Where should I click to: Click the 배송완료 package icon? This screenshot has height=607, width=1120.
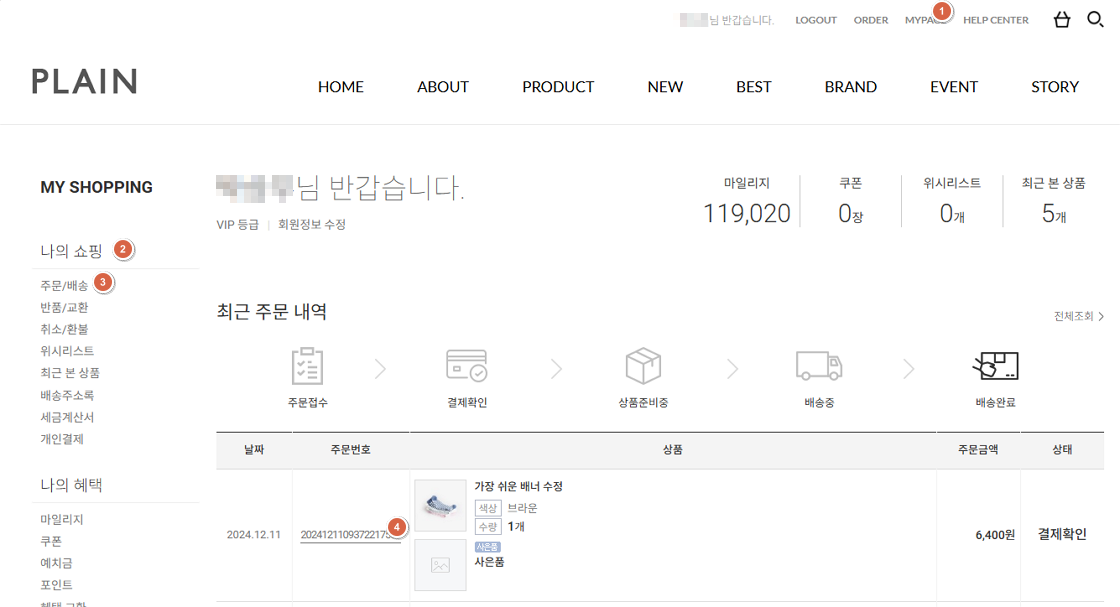996,366
